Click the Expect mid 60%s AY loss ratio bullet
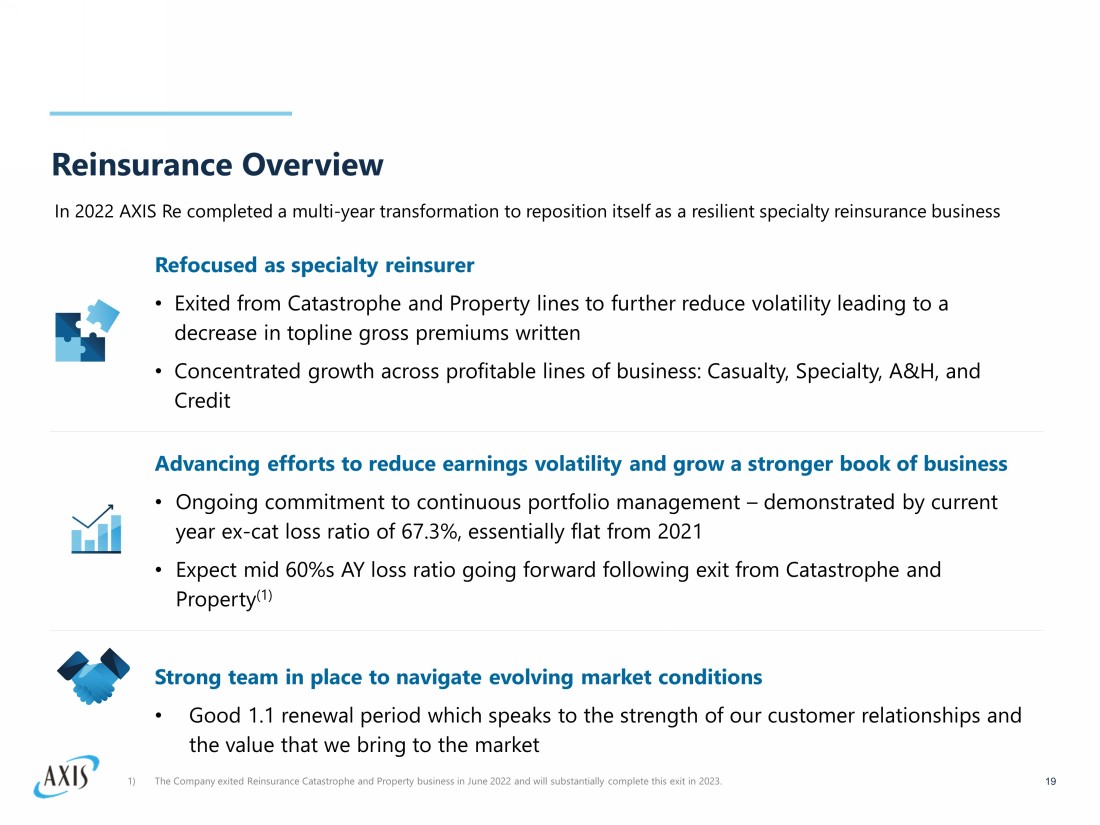 coord(557,583)
